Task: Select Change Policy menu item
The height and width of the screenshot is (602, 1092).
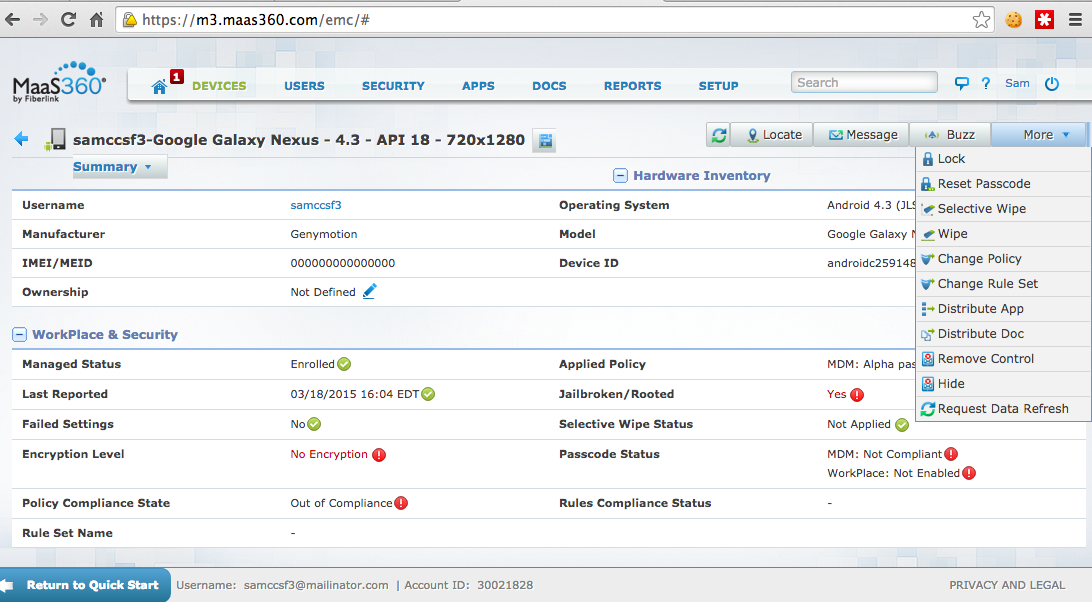Action: (x=1003, y=259)
